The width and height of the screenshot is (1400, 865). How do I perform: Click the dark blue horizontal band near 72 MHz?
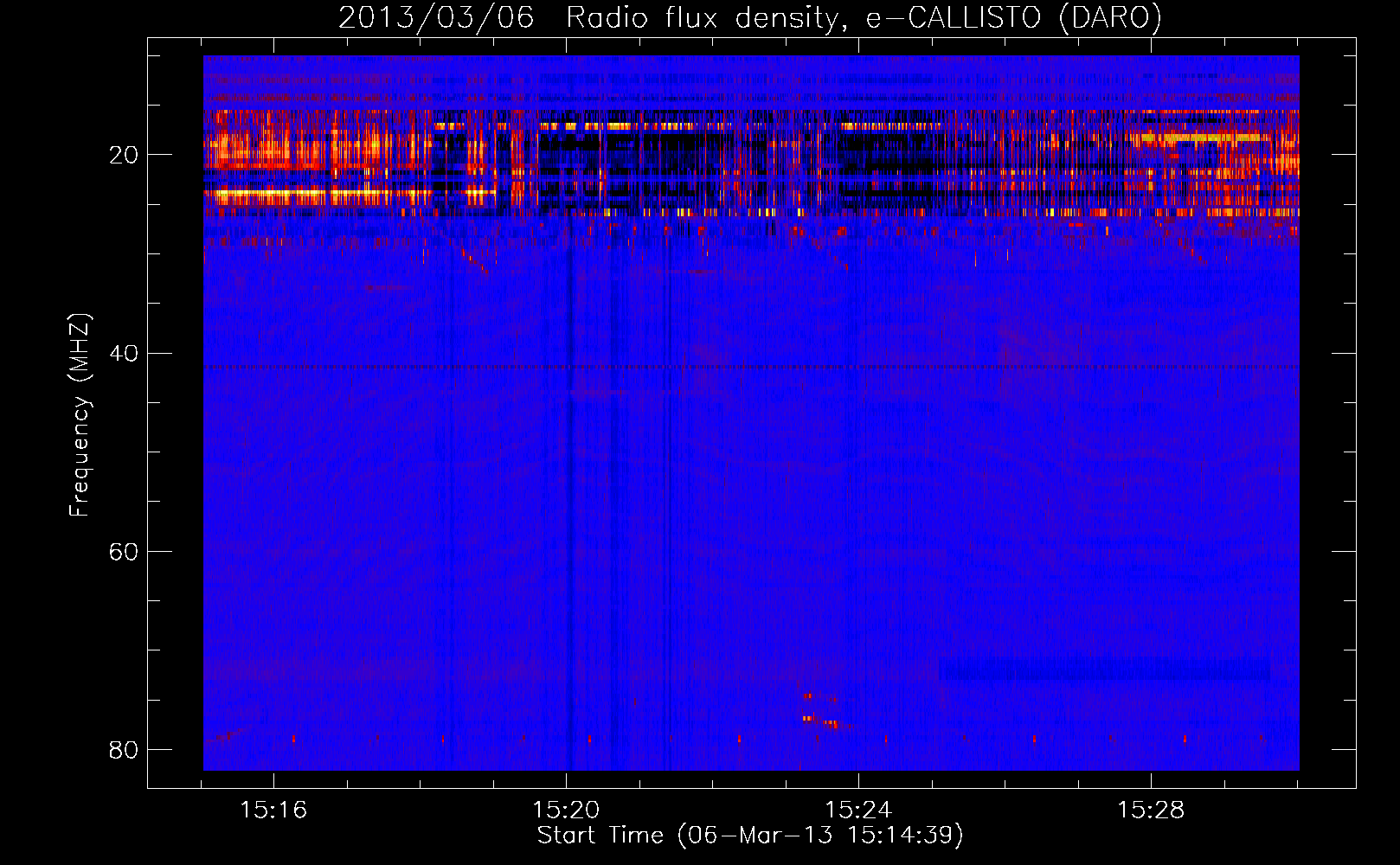[1104, 670]
